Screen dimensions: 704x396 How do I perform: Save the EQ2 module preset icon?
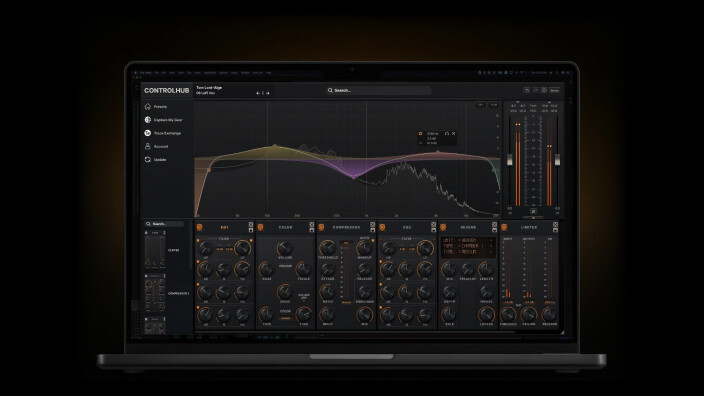433,230
